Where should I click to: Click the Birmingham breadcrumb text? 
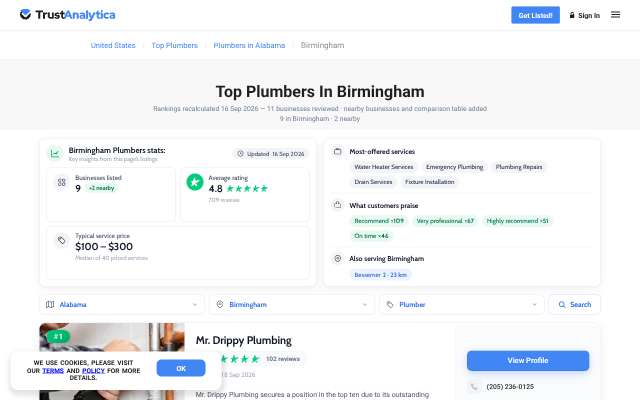[x=322, y=45]
